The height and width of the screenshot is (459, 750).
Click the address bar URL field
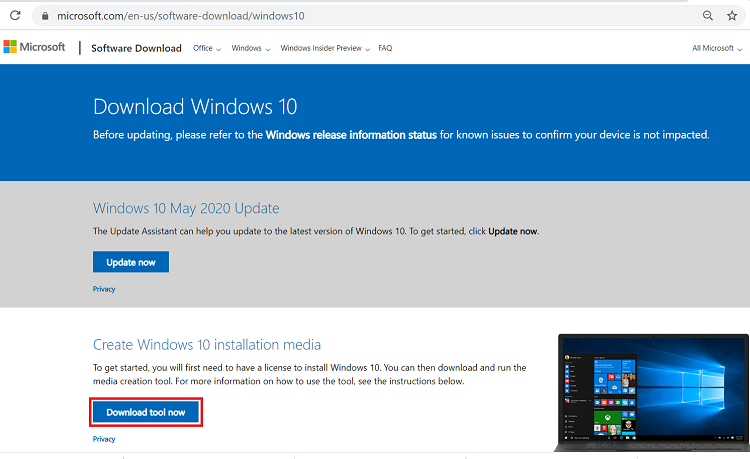pyautogui.click(x=300, y=16)
